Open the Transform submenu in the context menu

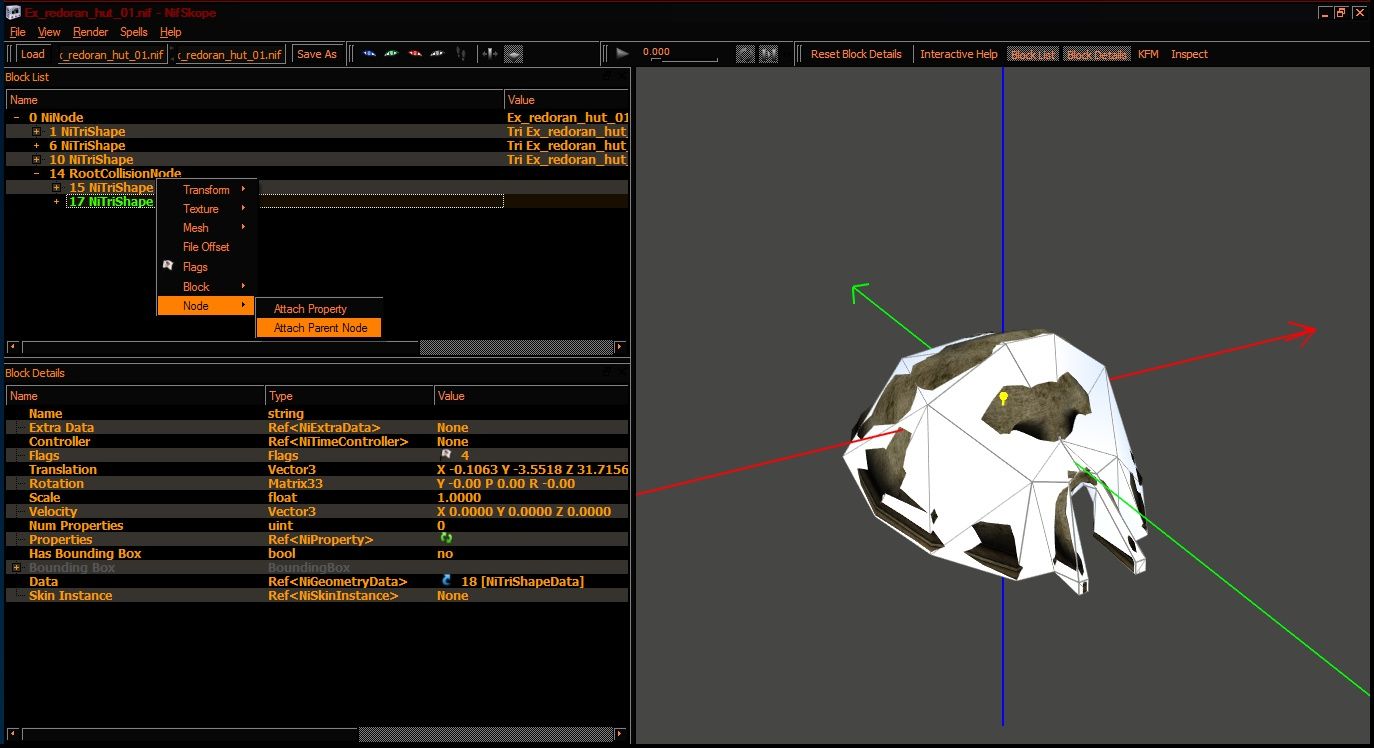coord(207,190)
